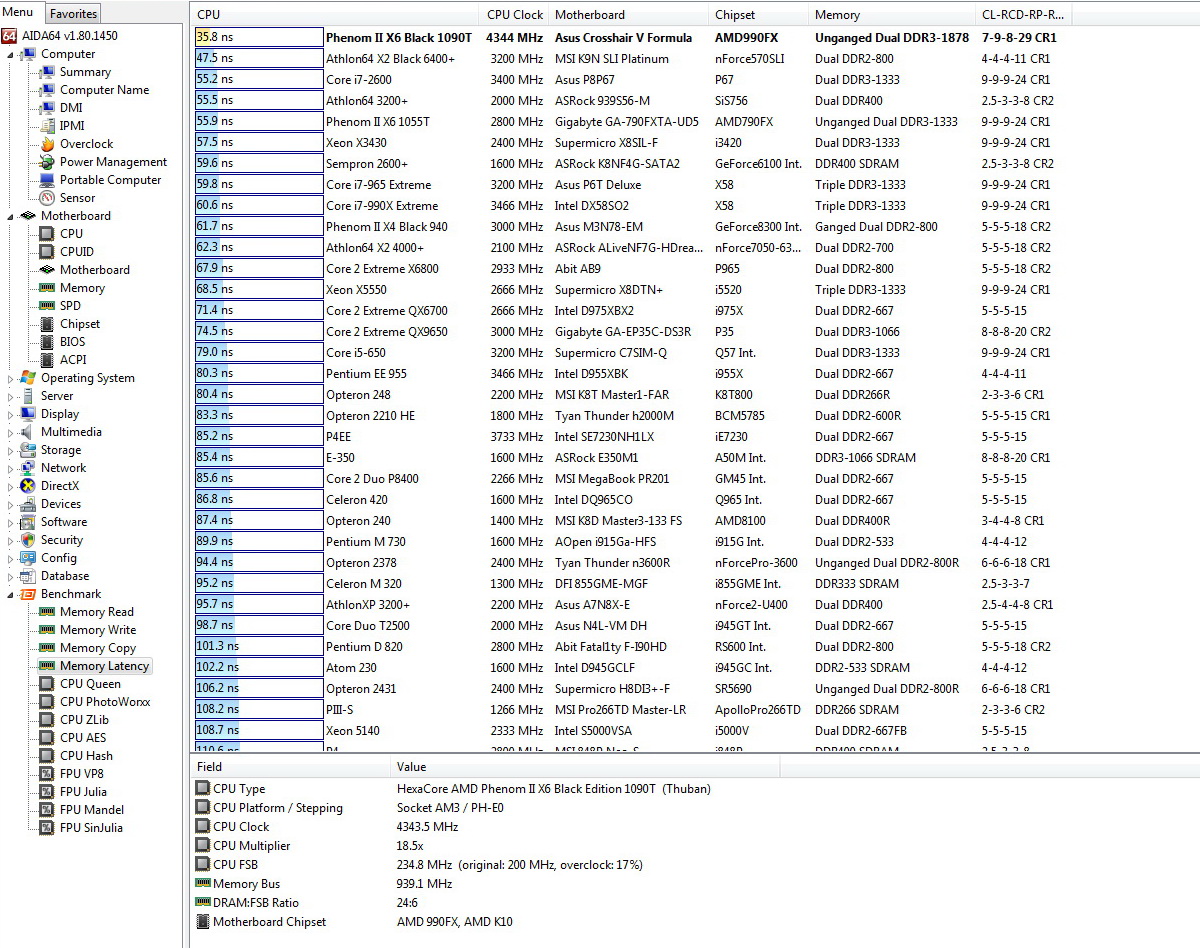Select the Phenom II X6 Black 1090T row
The width and height of the screenshot is (1200, 948).
pos(695,37)
